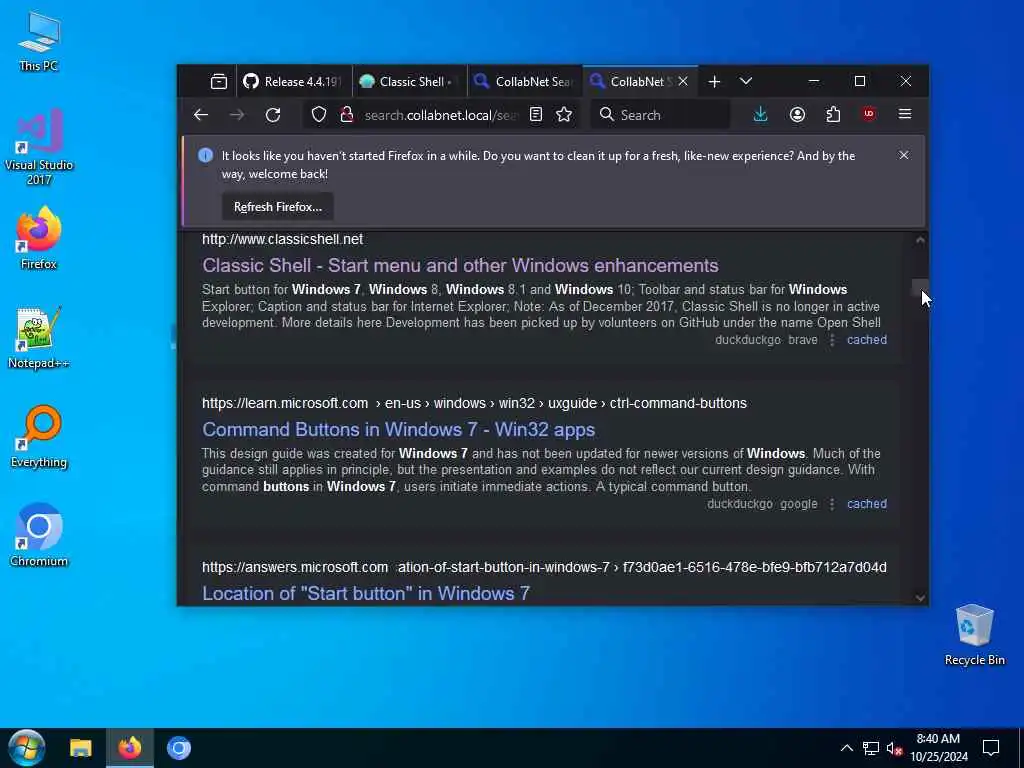Click http://www.classicshell.net URL text

tap(282, 239)
